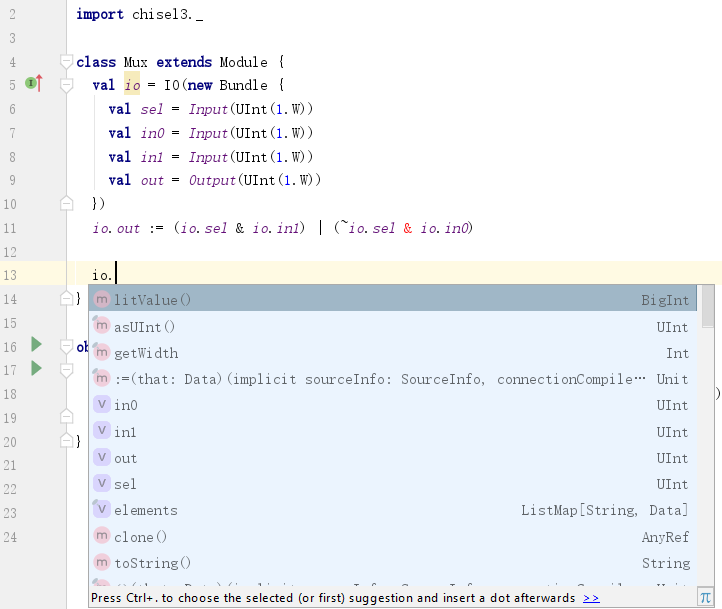722x609 pixels.
Task: Click the method icon beside getWidth
Action: [x=101, y=352]
